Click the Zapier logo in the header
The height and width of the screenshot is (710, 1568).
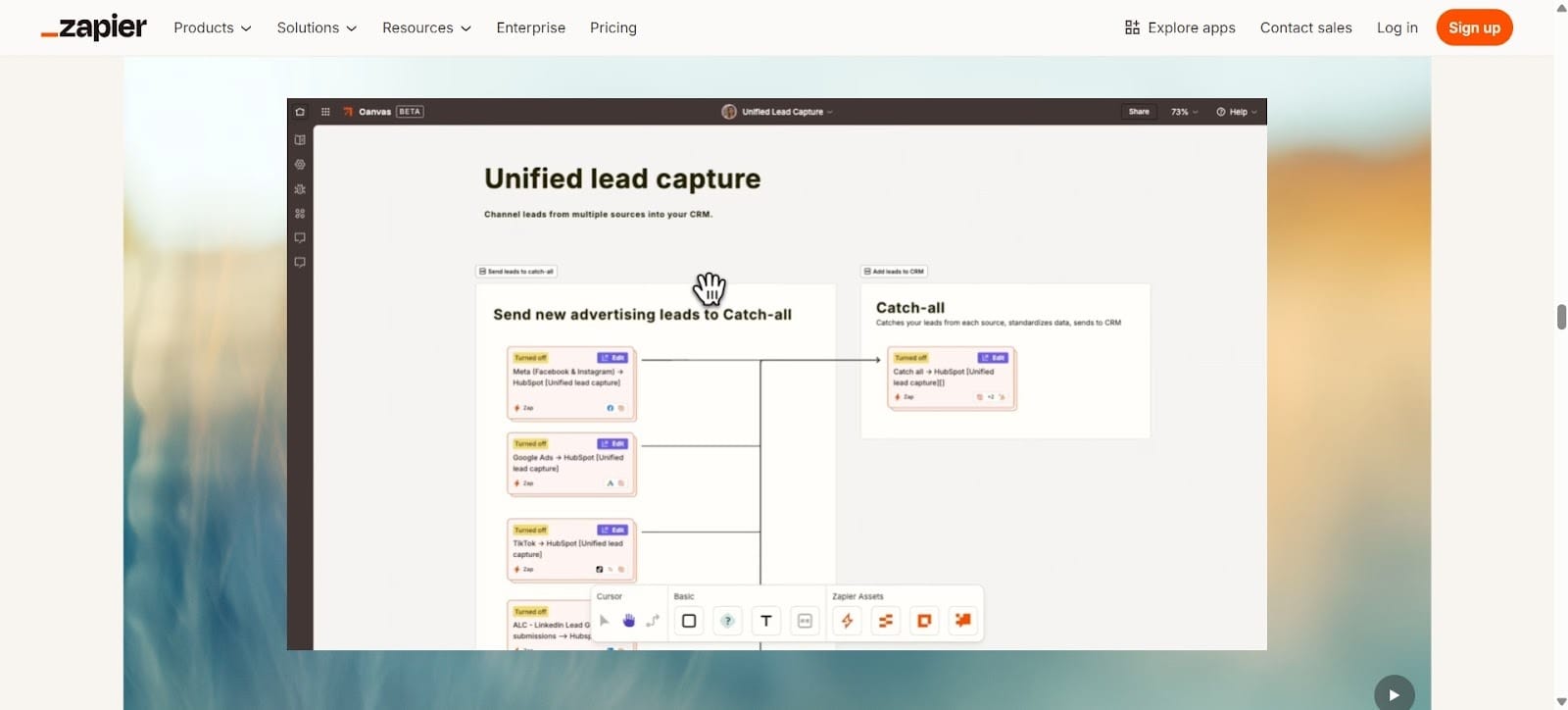[94, 27]
